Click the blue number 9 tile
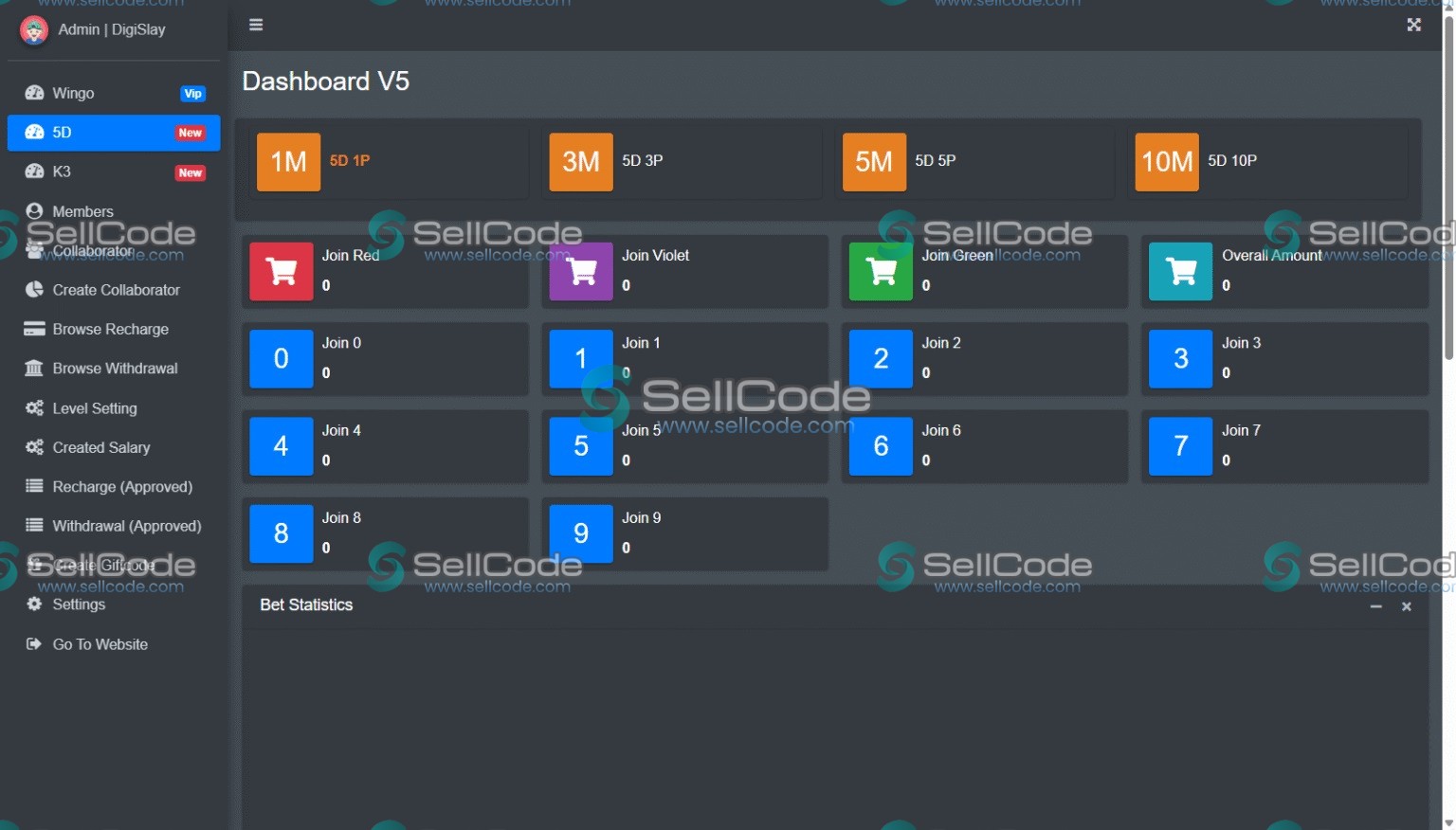 point(581,533)
